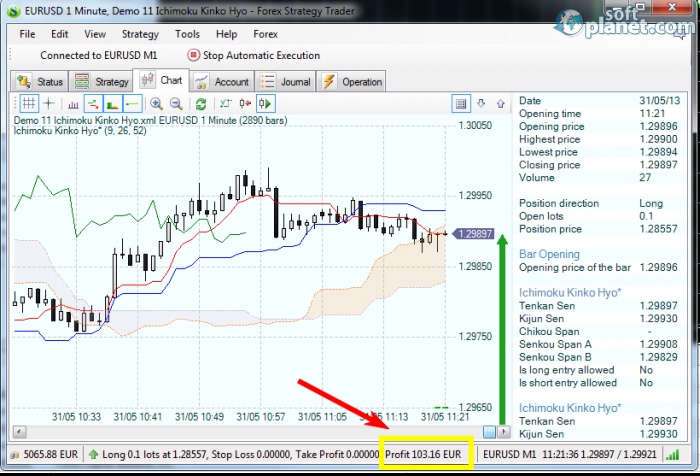Click the first Ichimoku Kinko Hyo* heading
Screen dimensions: 700x476
[x=570, y=292]
